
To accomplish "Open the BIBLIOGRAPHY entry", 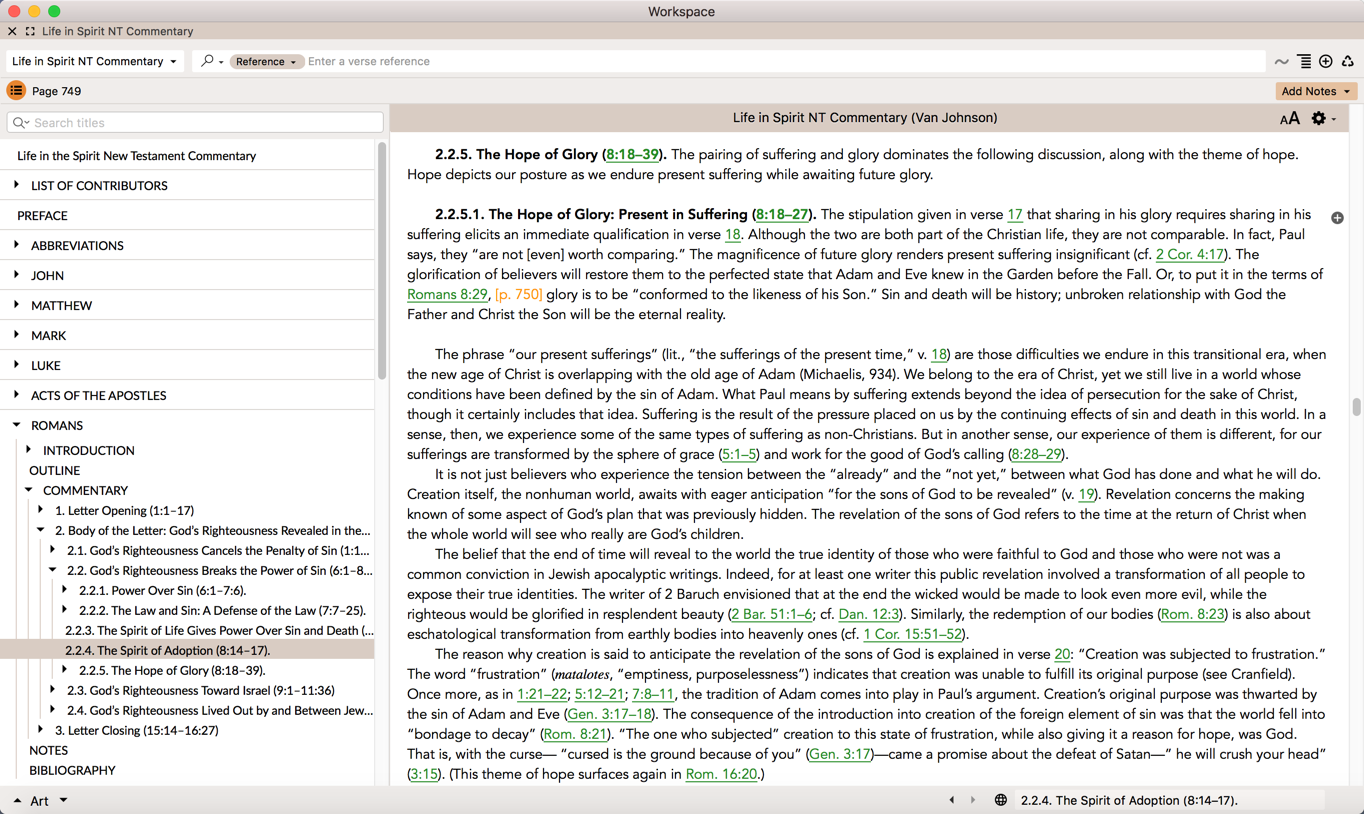I will 72,771.
